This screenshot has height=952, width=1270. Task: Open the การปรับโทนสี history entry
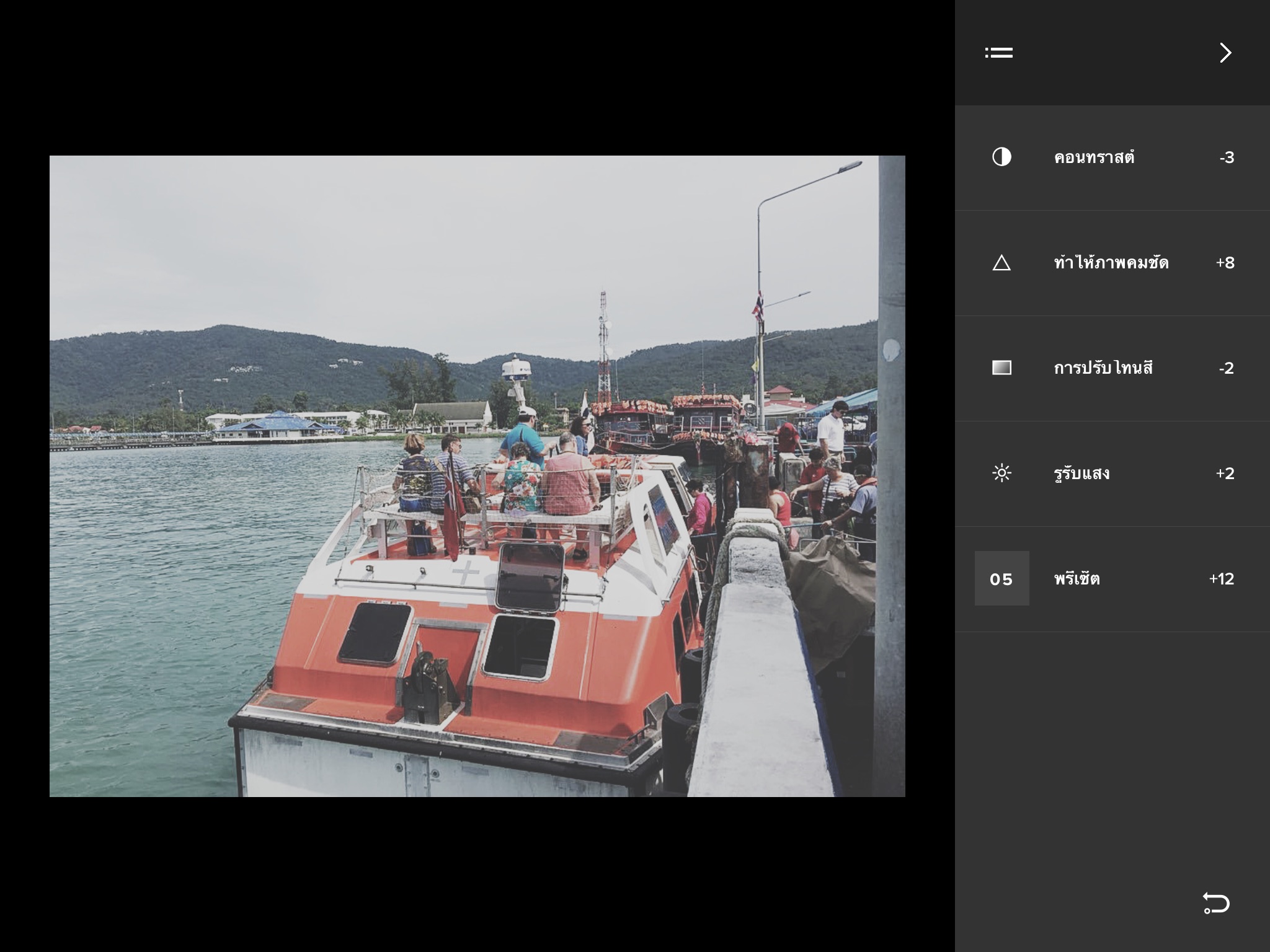point(1112,368)
